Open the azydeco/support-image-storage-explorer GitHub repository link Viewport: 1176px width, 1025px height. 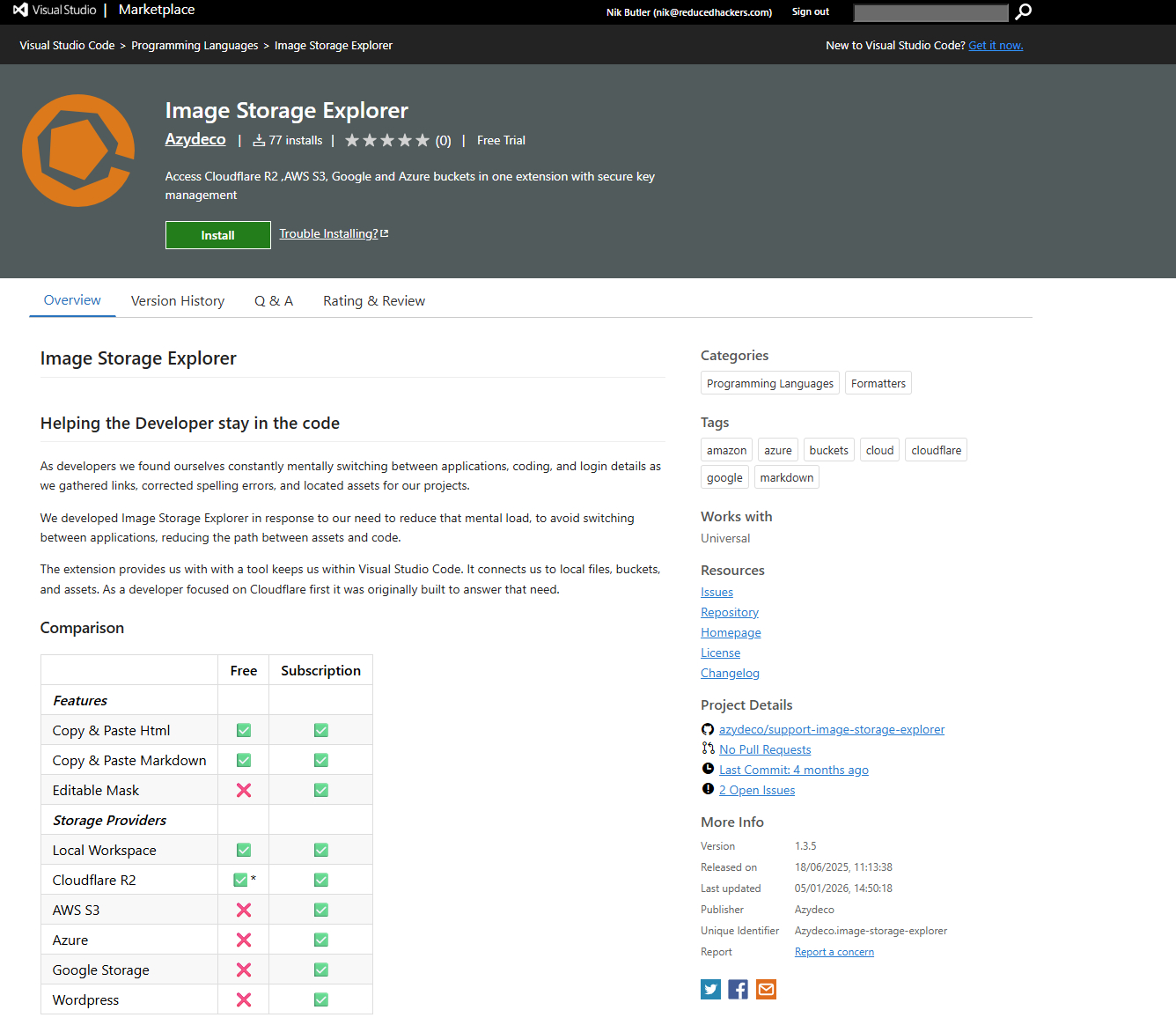point(831,729)
